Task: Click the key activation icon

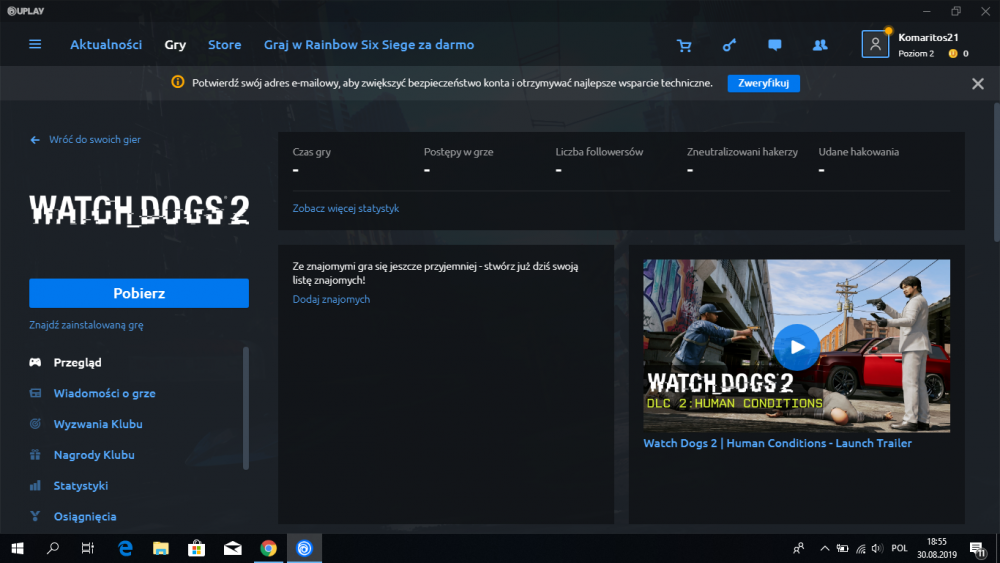Action: [x=729, y=45]
